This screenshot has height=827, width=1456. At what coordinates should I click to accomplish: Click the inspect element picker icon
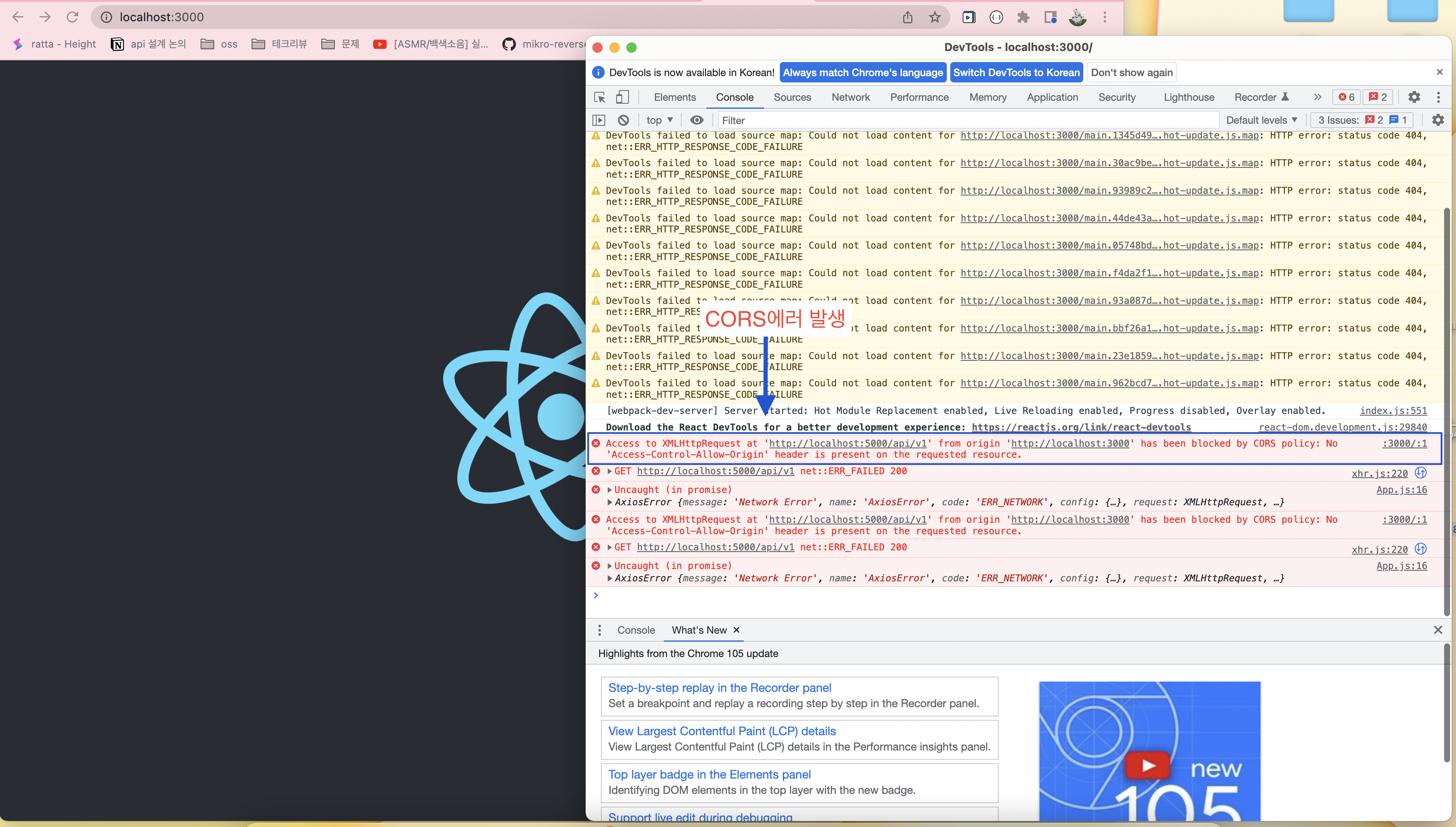pos(600,97)
